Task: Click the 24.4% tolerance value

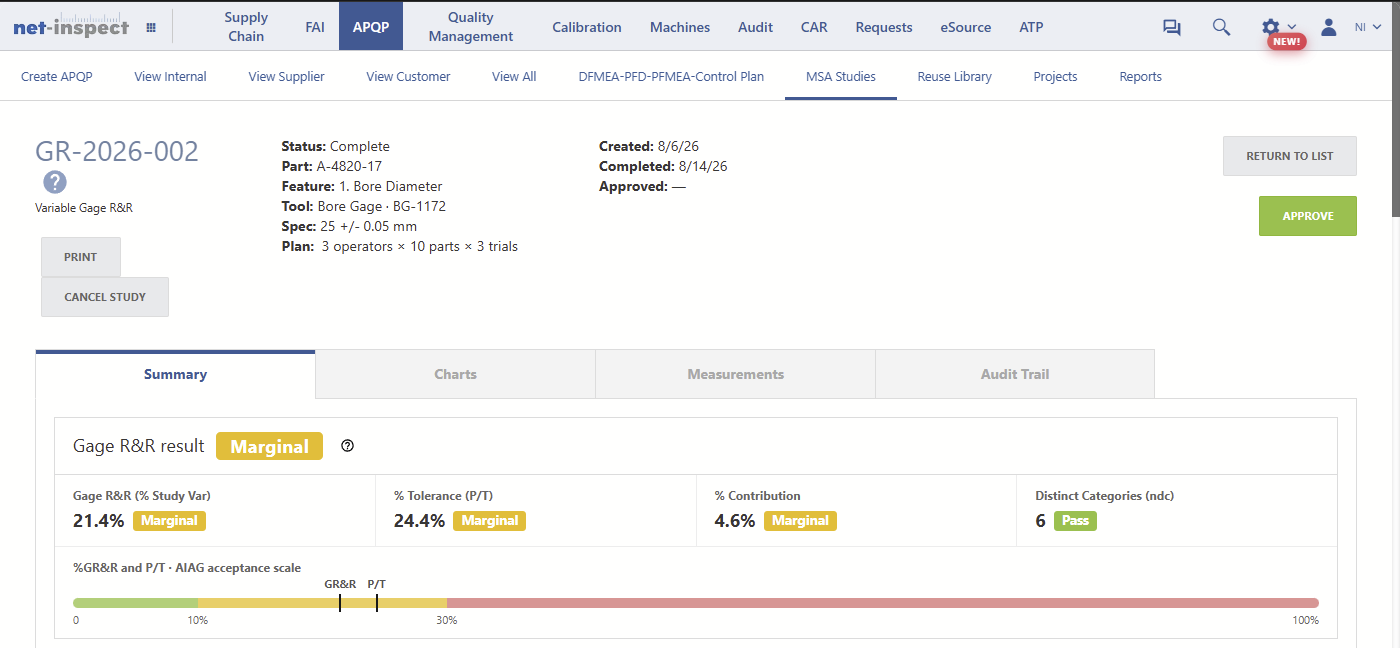Action: (419, 521)
